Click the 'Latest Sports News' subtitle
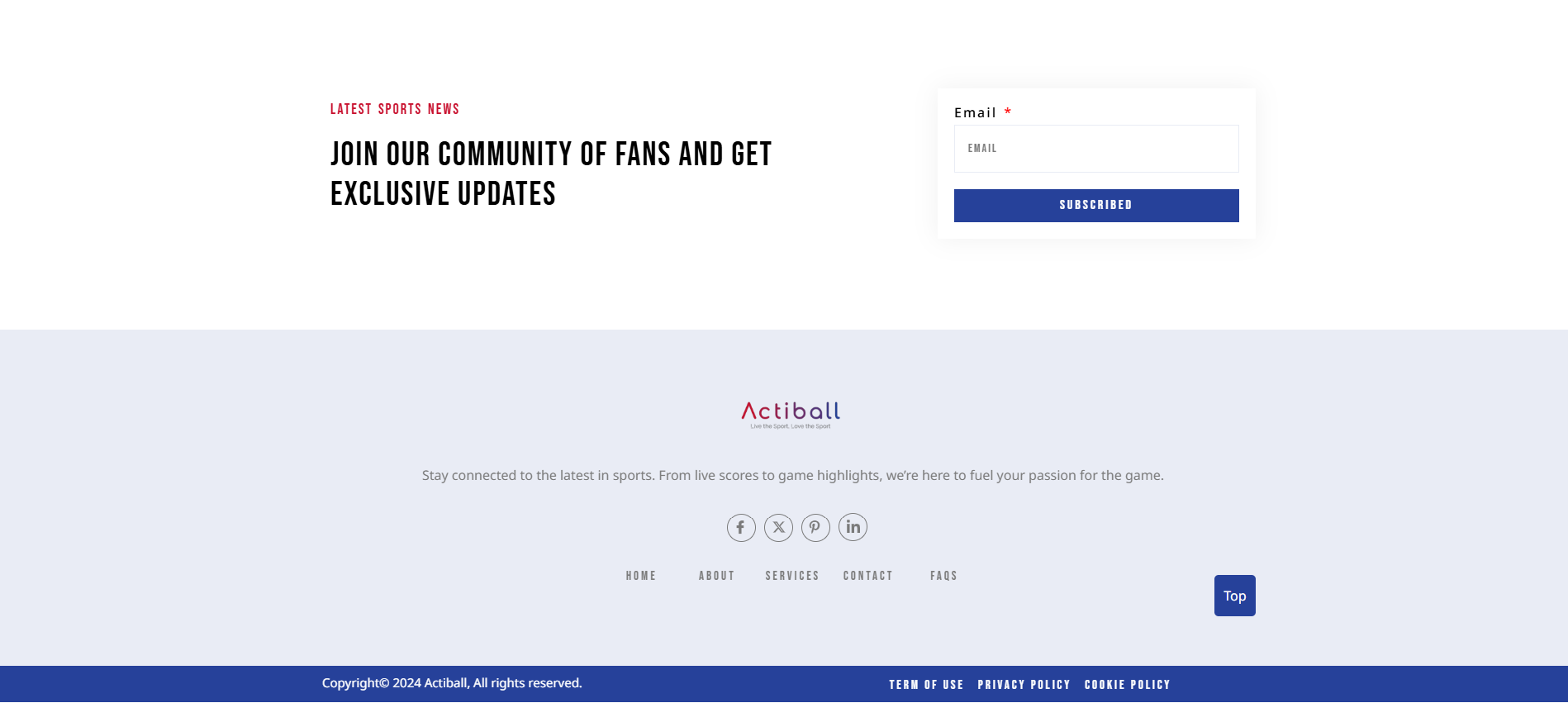Screen dimensions: 1568x703 [394, 109]
